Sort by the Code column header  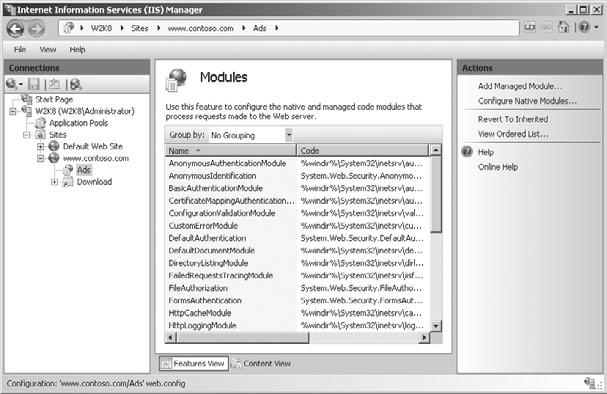pos(363,151)
